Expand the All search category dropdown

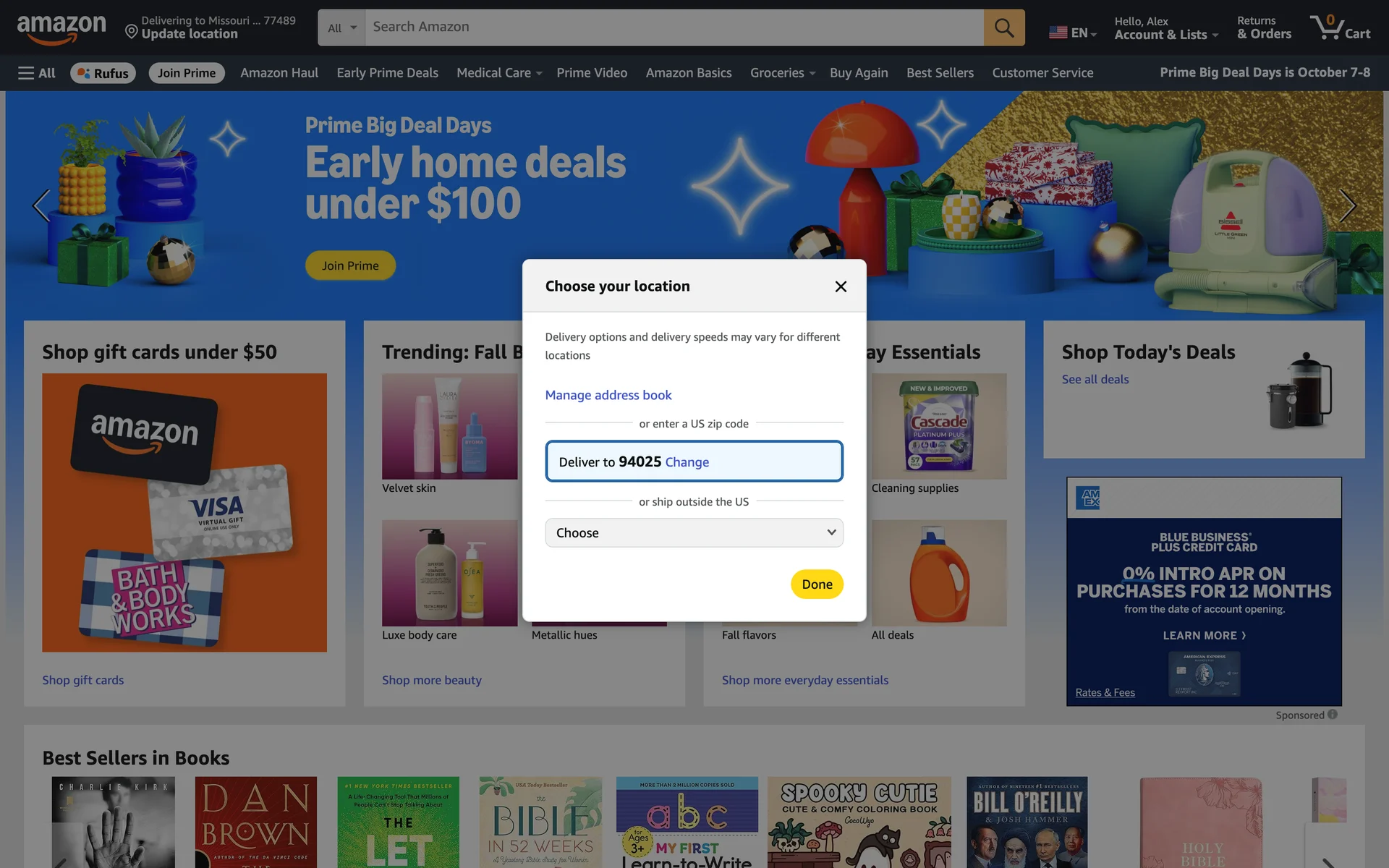(x=341, y=27)
